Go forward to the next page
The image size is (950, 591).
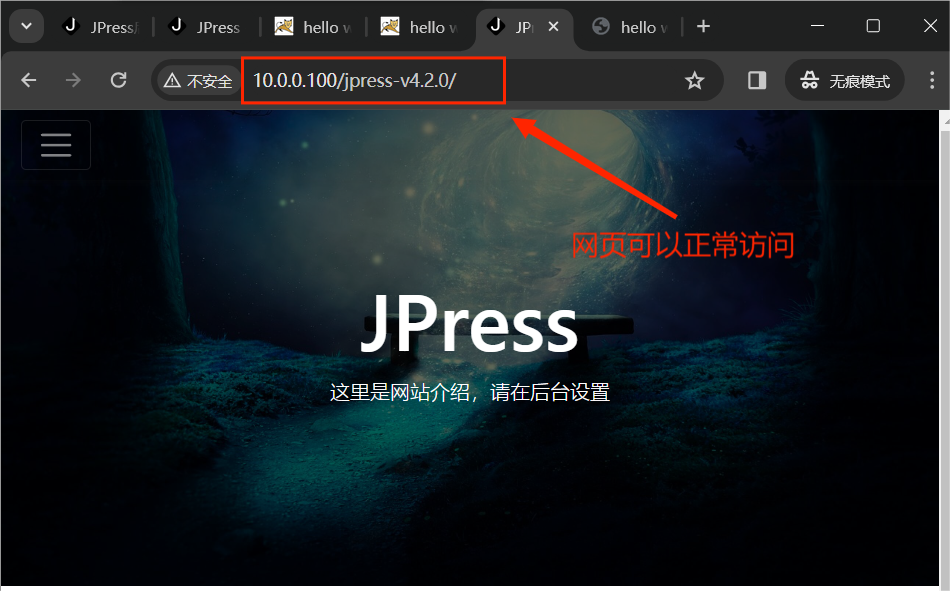pyautogui.click(x=73, y=80)
